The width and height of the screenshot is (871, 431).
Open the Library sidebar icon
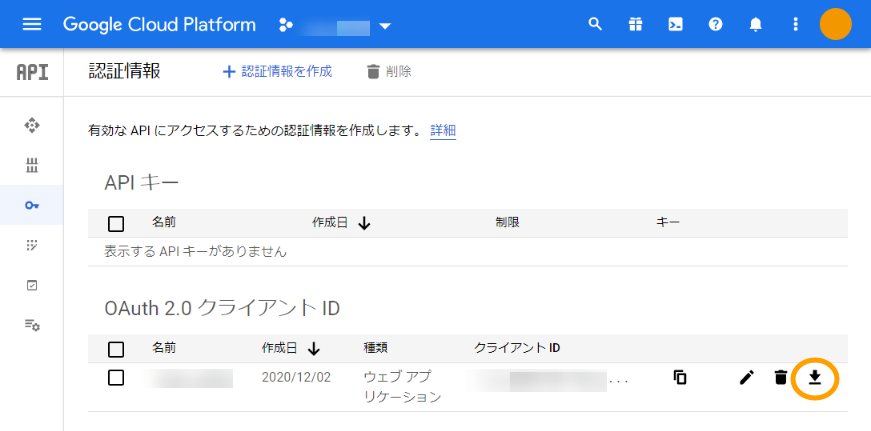click(32, 165)
